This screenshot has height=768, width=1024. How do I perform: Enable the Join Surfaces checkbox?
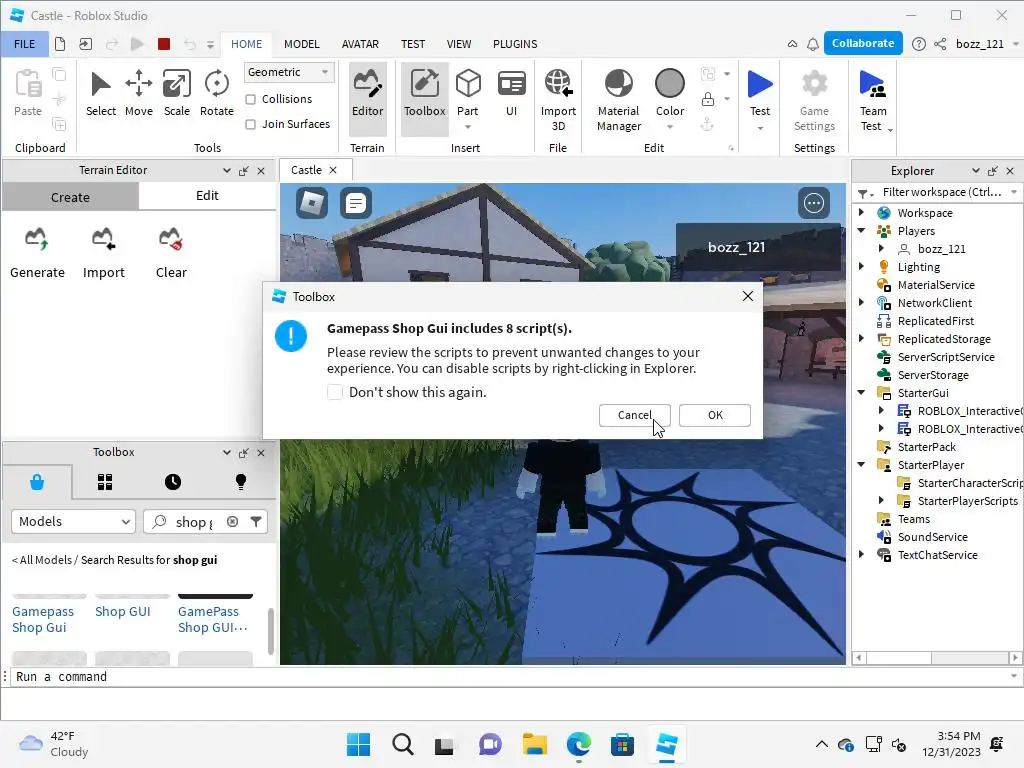click(251, 124)
